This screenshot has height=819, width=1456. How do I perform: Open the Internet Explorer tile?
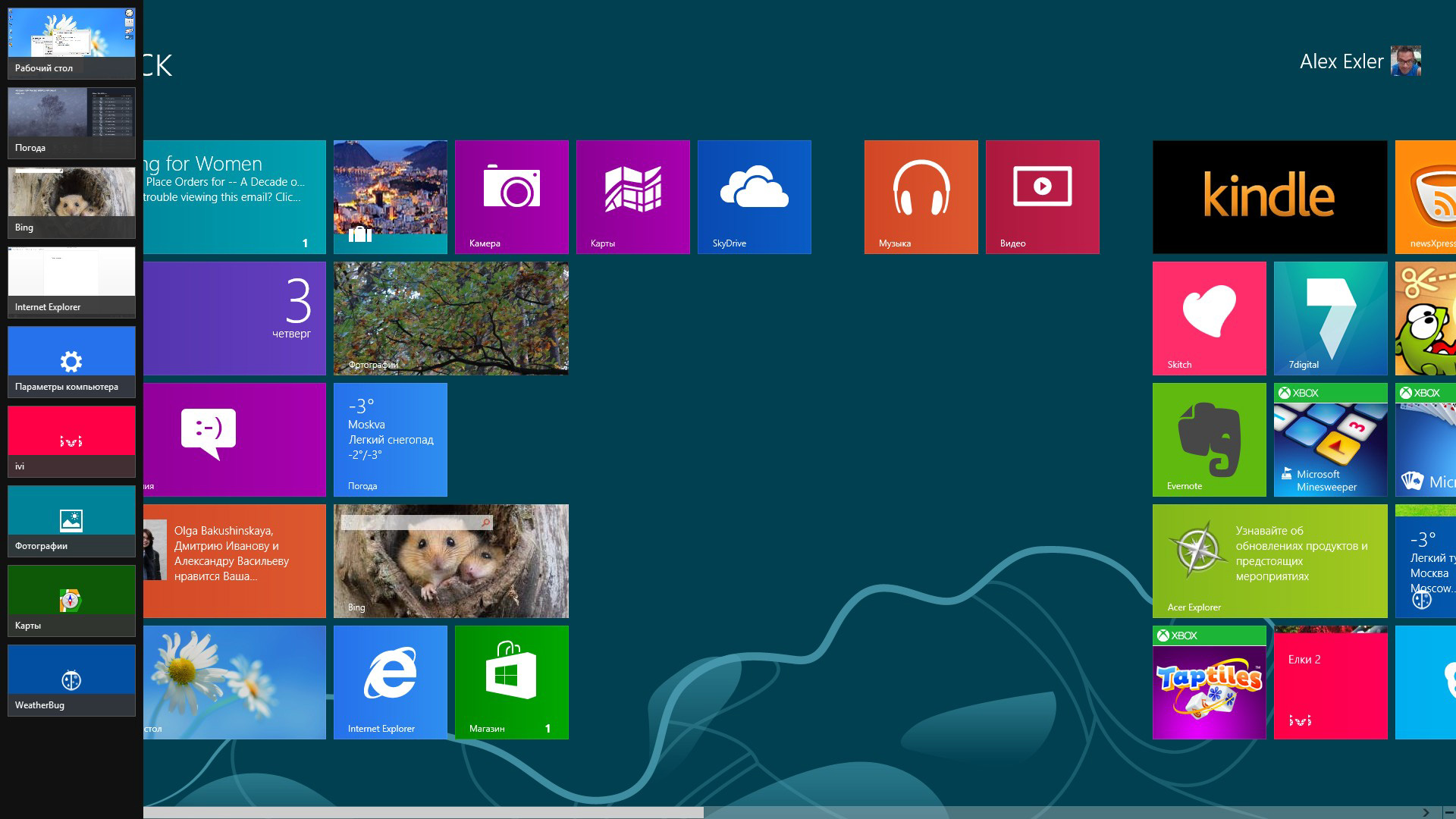click(x=391, y=682)
